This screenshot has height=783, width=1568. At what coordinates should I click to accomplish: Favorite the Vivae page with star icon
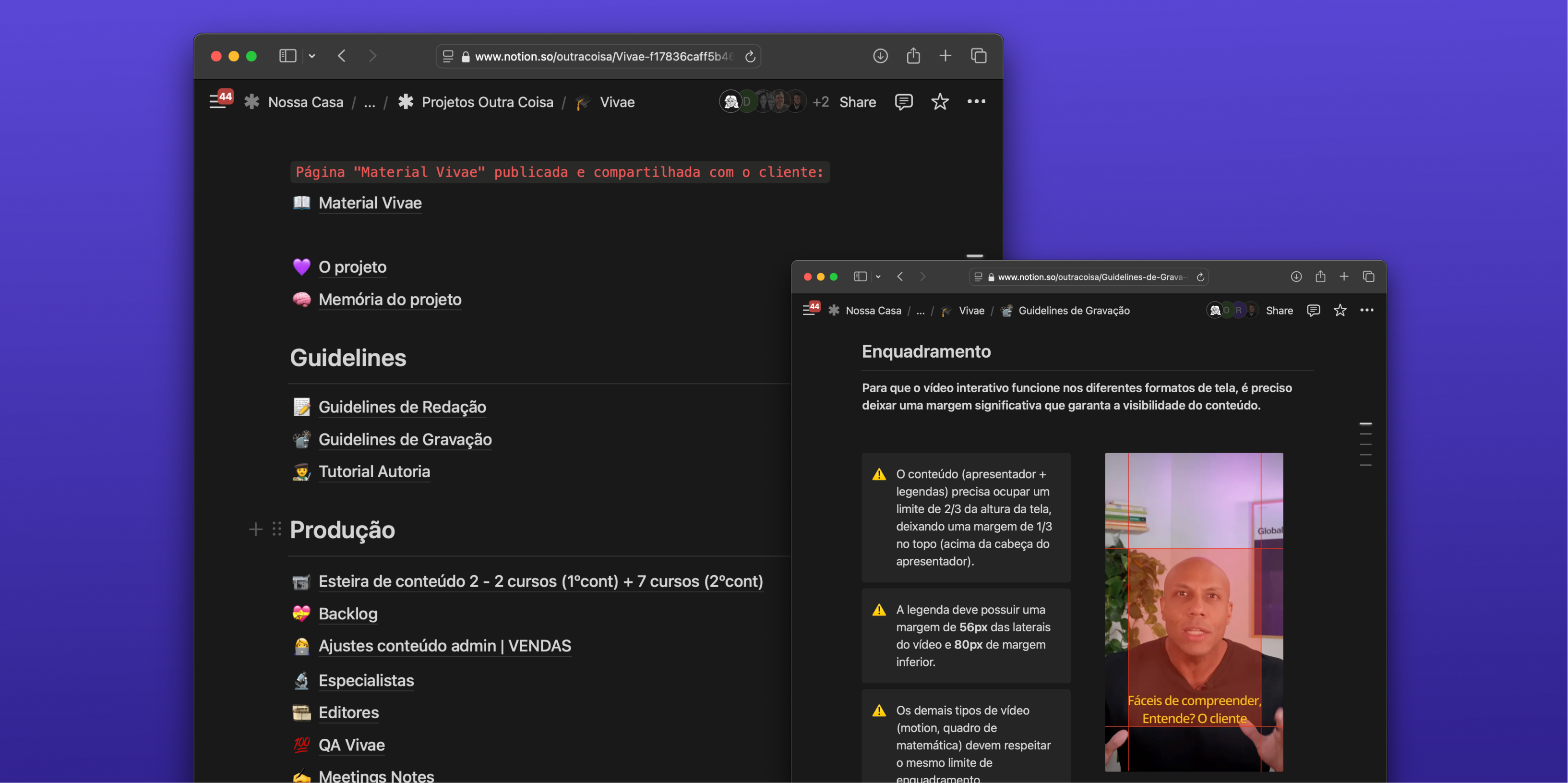[x=940, y=102]
